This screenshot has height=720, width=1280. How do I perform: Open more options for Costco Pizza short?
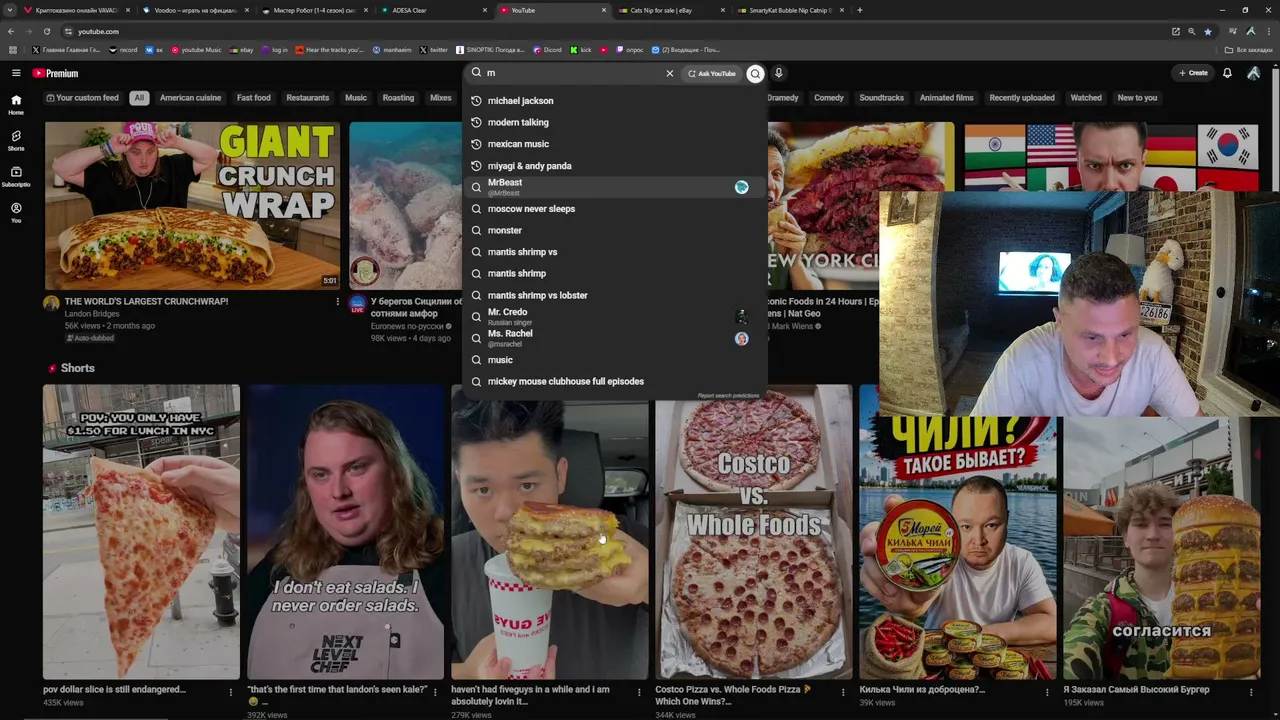pyautogui.click(x=843, y=692)
